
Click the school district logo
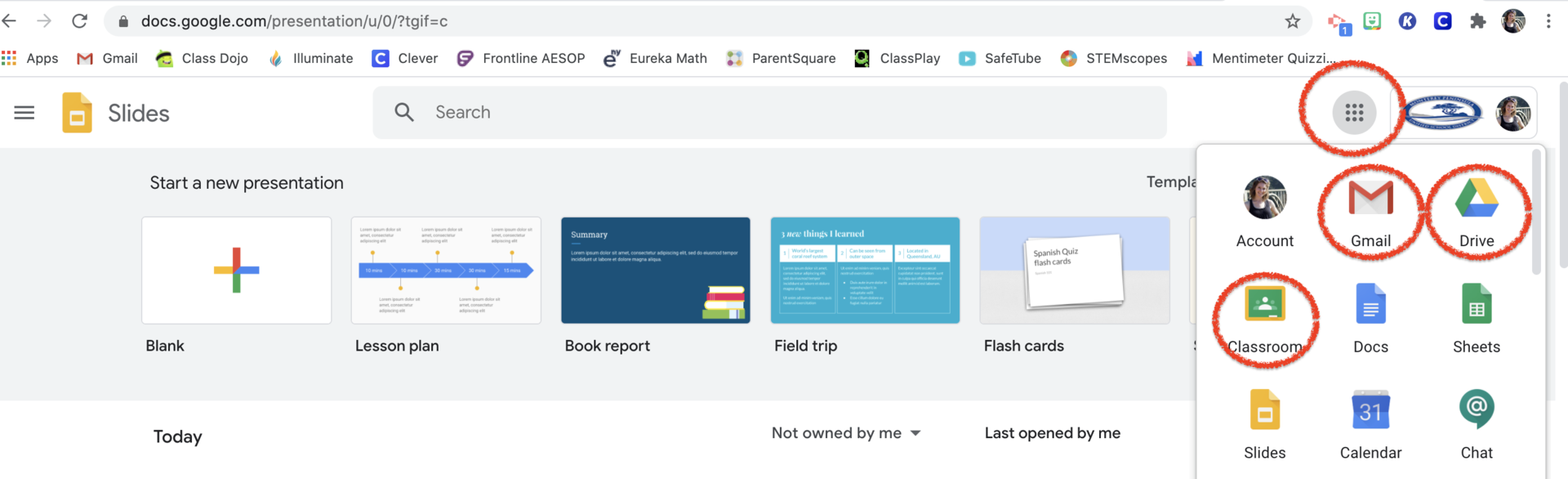pyautogui.click(x=1443, y=113)
